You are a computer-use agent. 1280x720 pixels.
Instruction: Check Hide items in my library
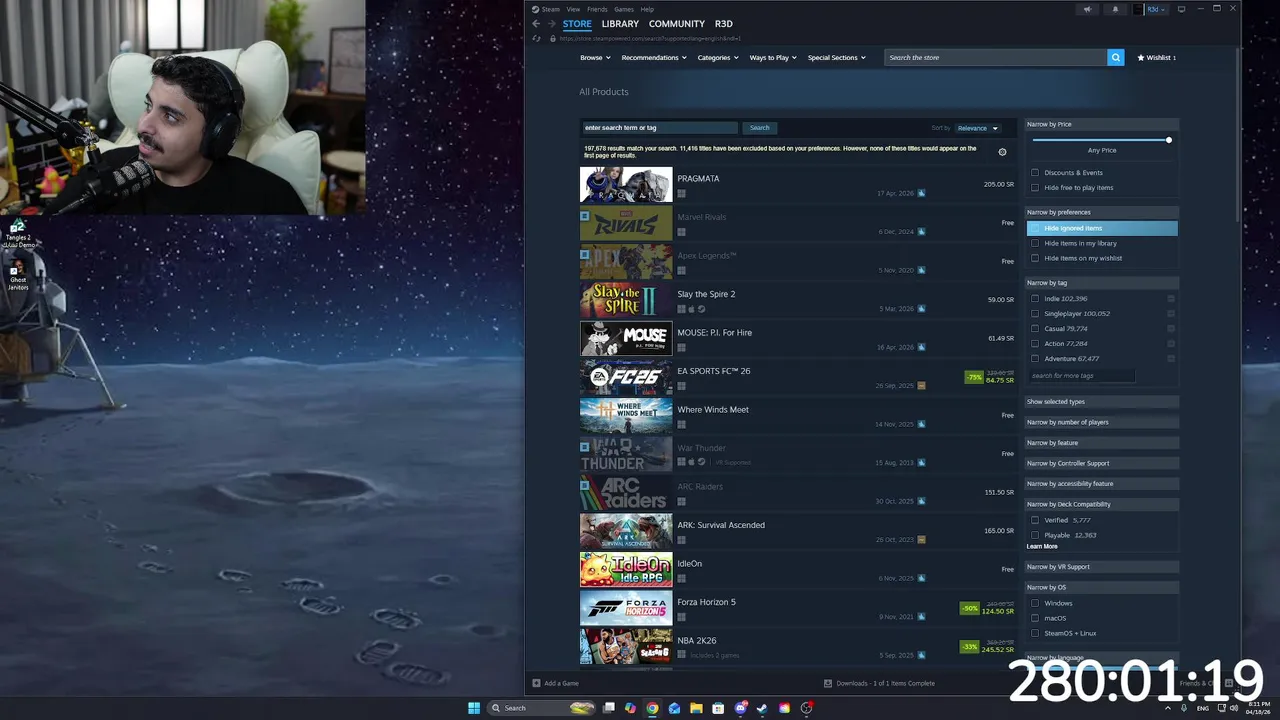[x=1035, y=243]
